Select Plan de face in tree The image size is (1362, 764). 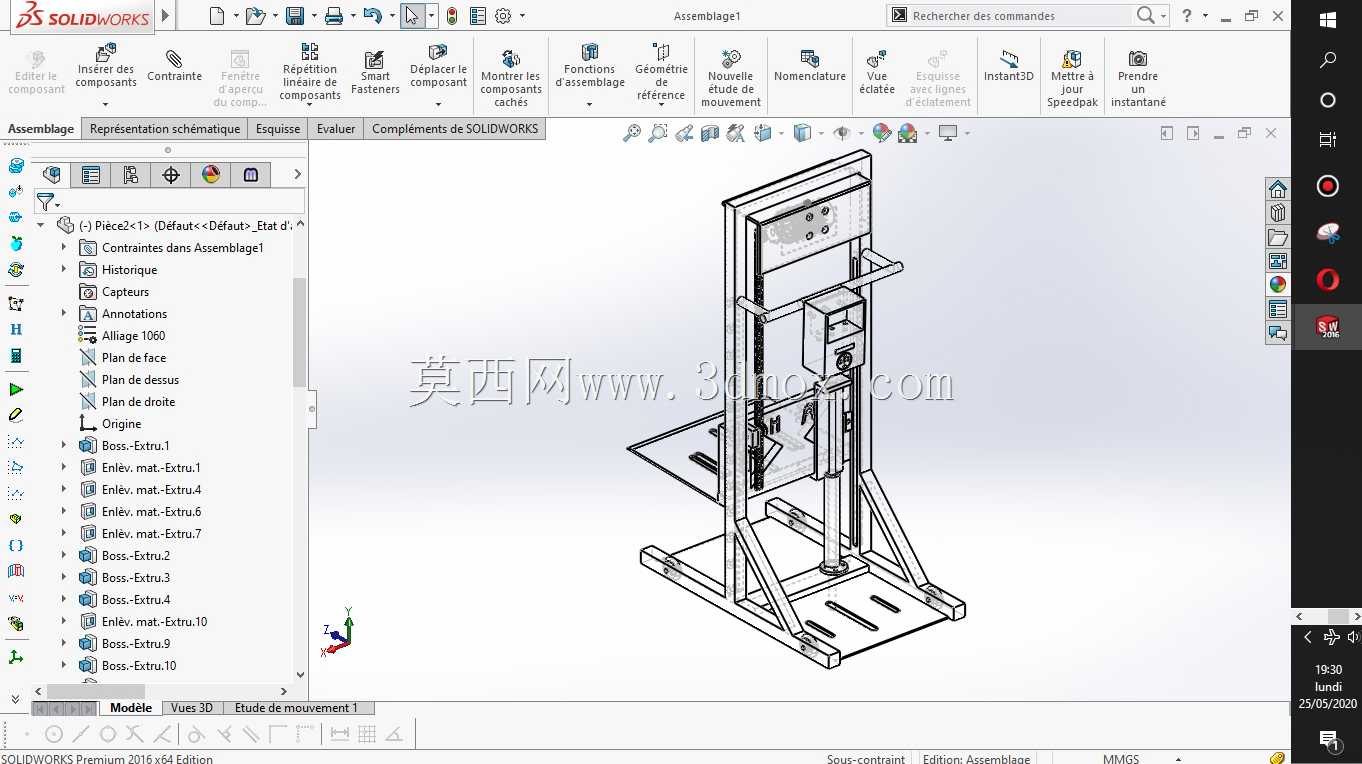click(134, 357)
